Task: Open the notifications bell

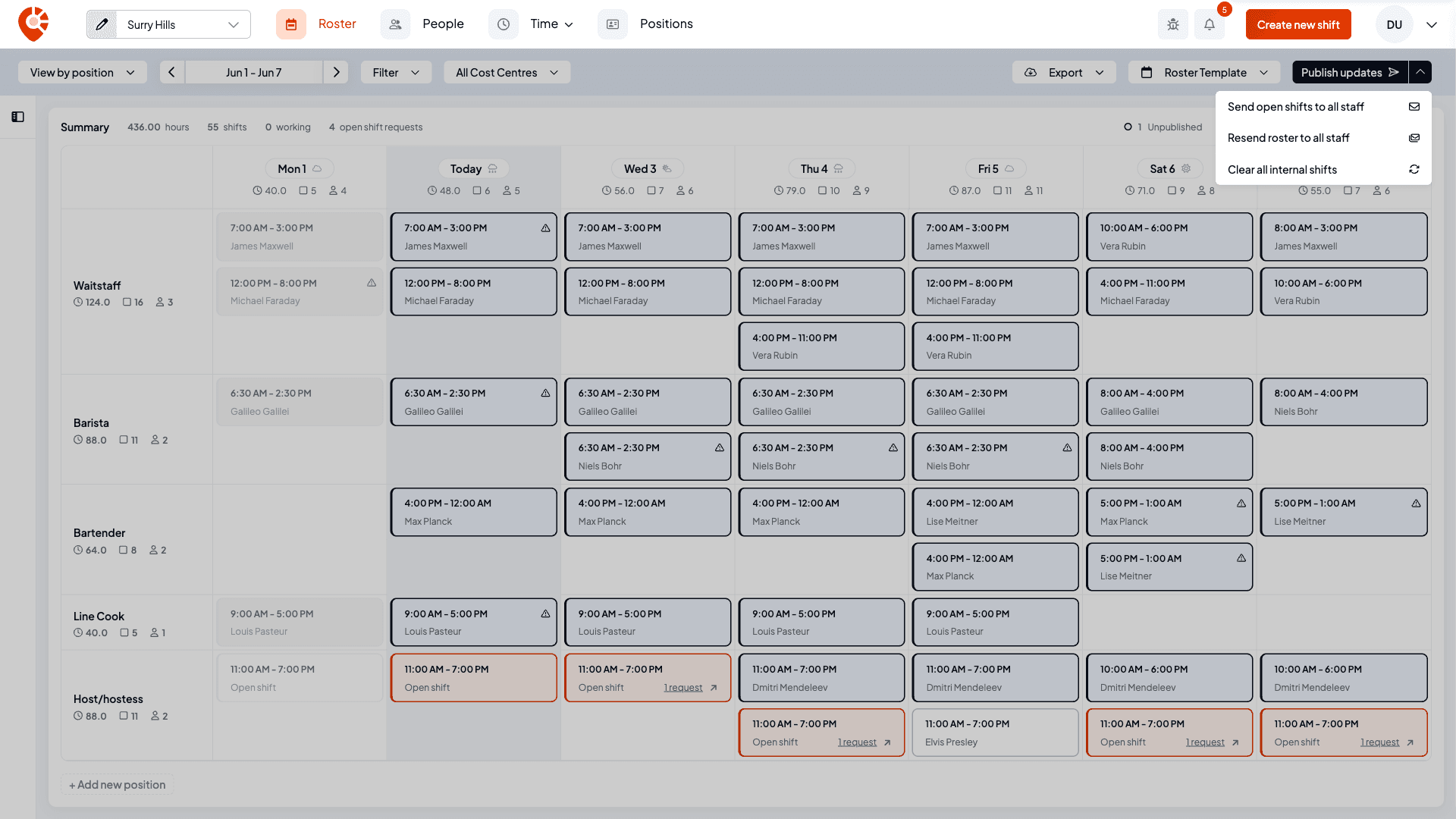Action: 1210,24
